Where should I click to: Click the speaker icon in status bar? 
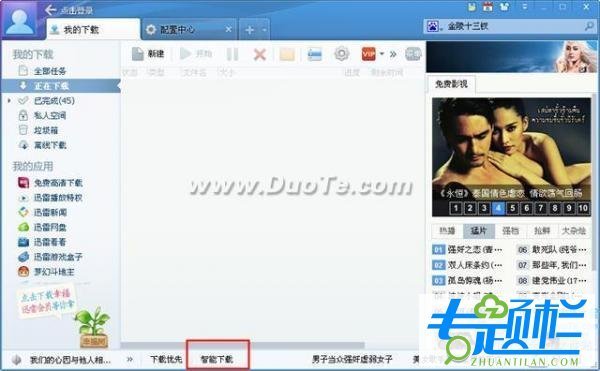pyautogui.click(x=16, y=360)
